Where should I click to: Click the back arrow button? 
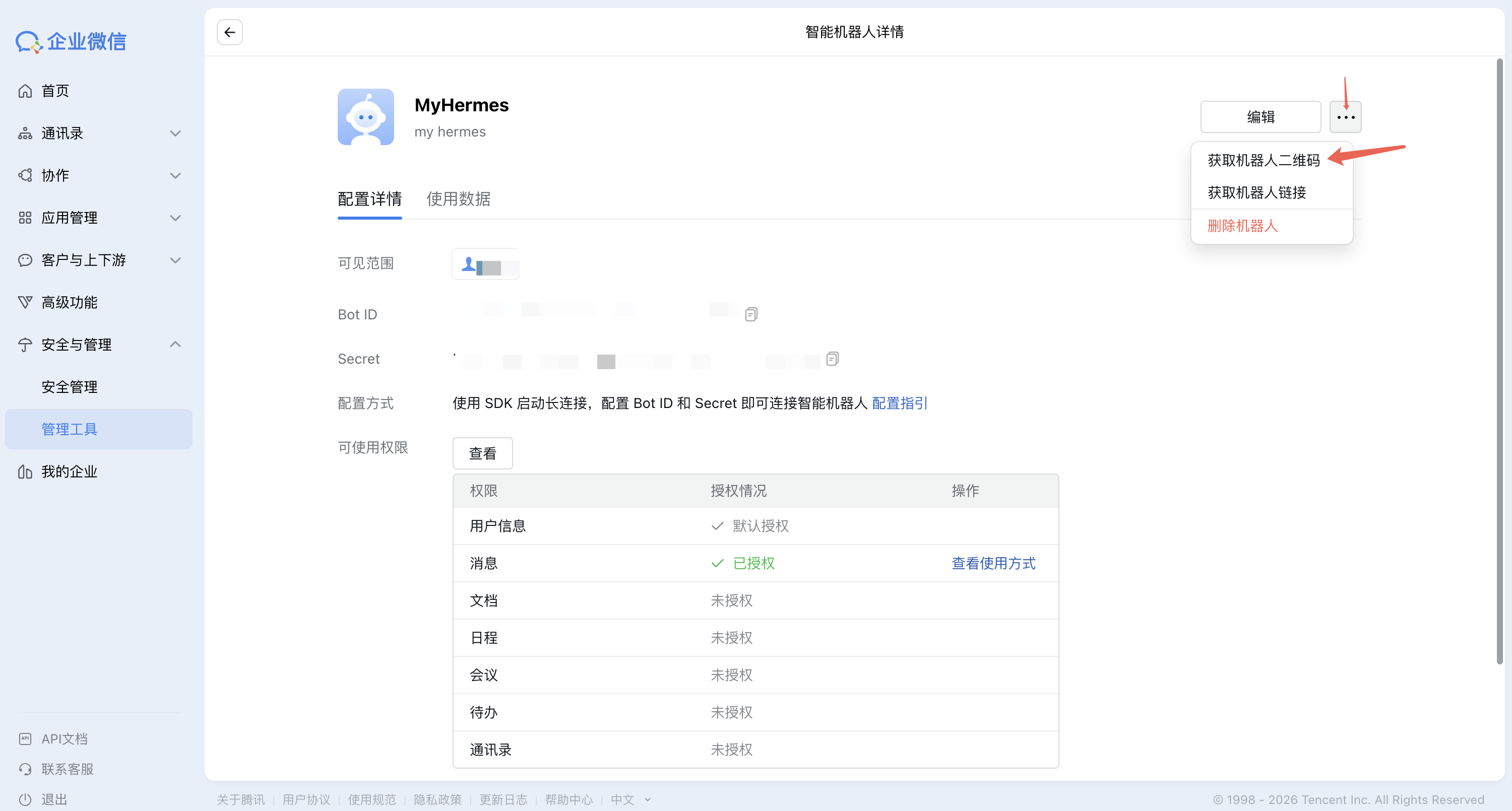pyautogui.click(x=229, y=32)
